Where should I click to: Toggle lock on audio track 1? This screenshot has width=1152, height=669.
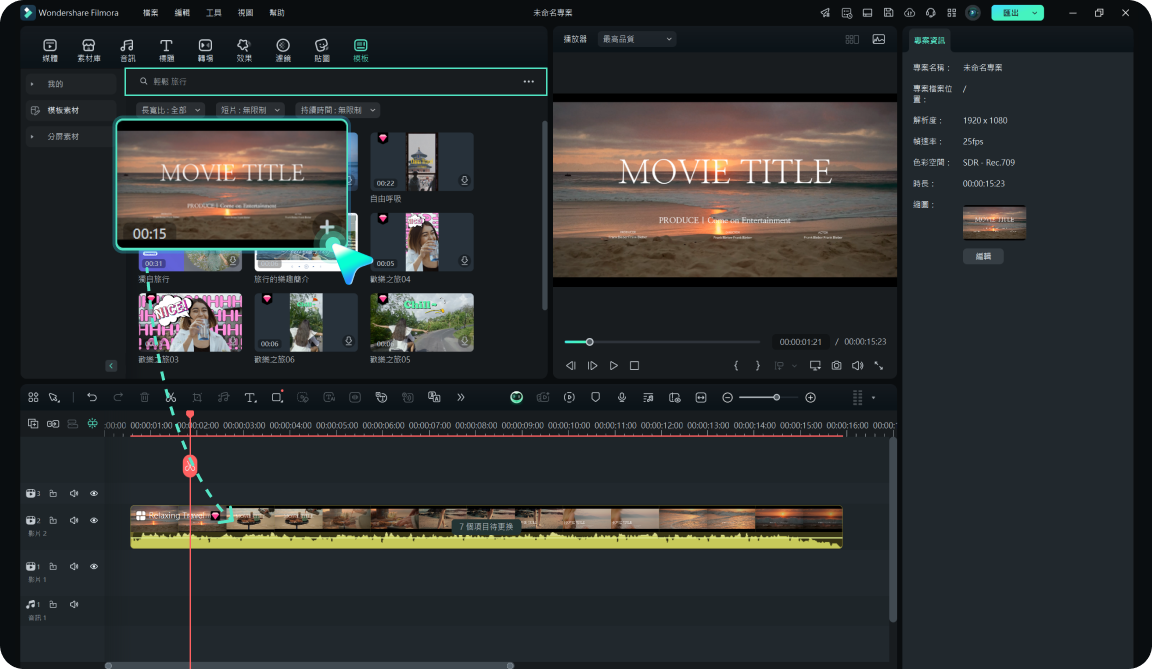[x=53, y=604]
